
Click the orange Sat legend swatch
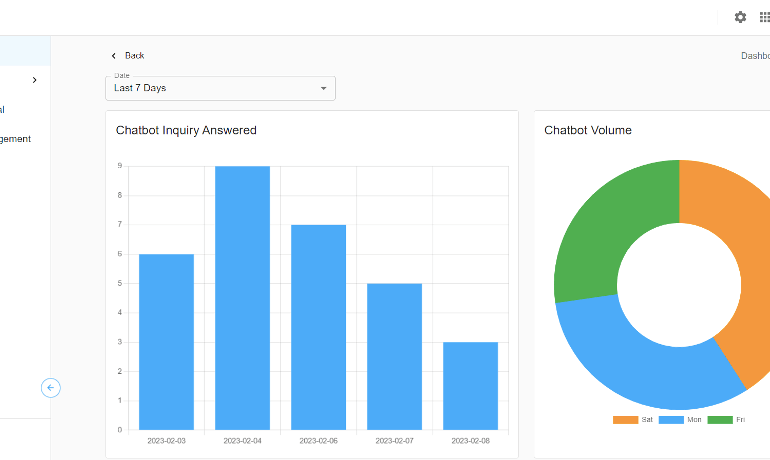click(625, 420)
